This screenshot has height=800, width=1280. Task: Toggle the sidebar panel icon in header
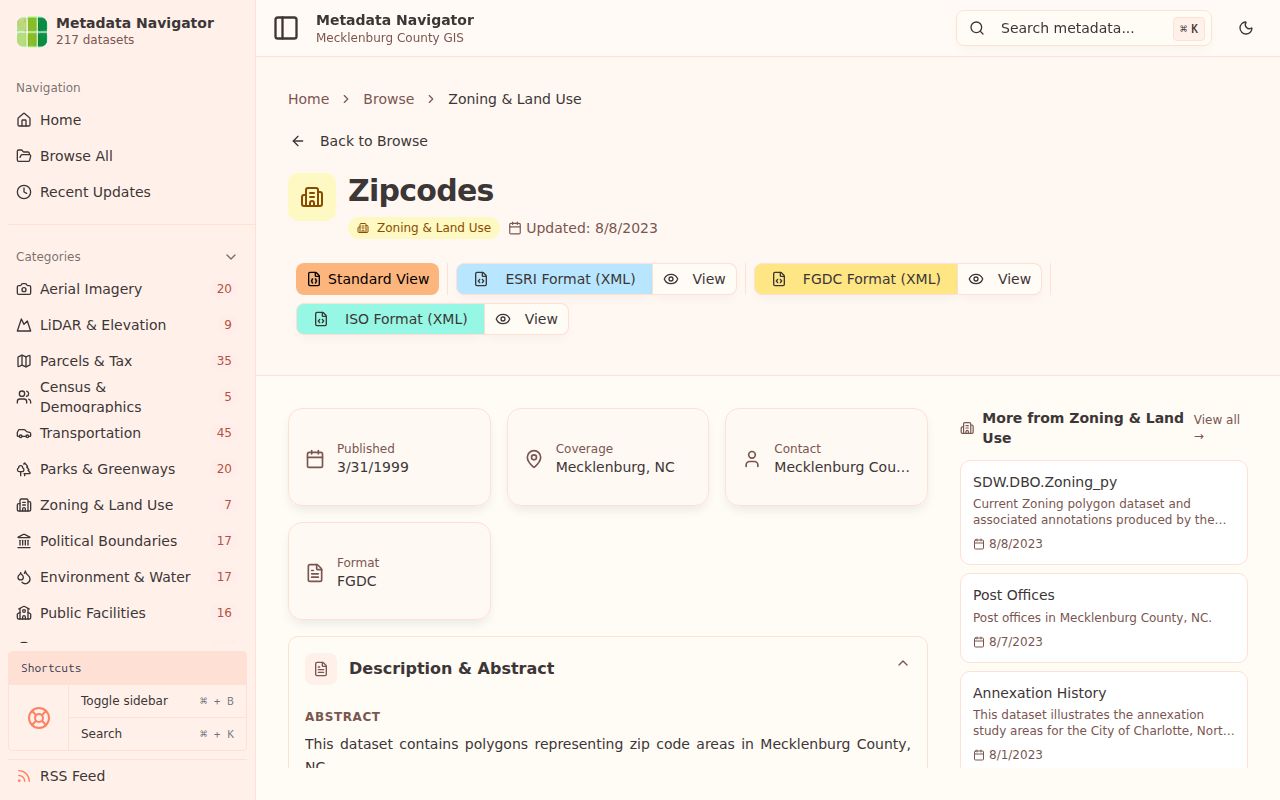point(286,28)
